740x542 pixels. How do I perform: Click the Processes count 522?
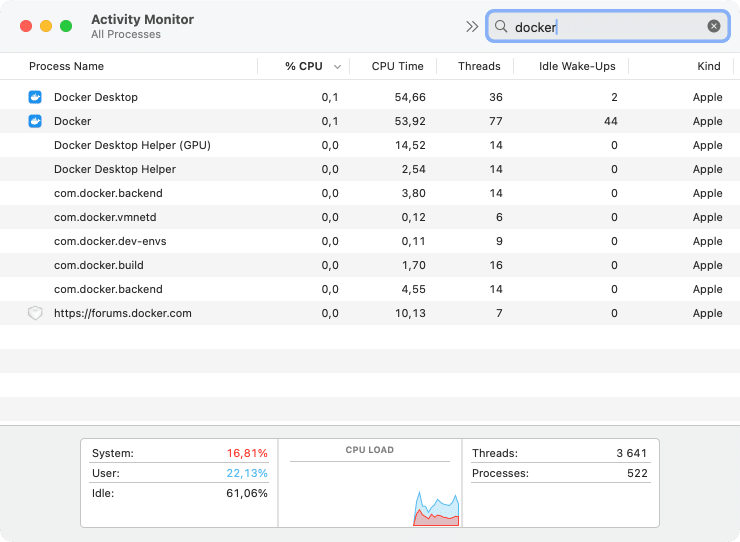tap(637, 473)
